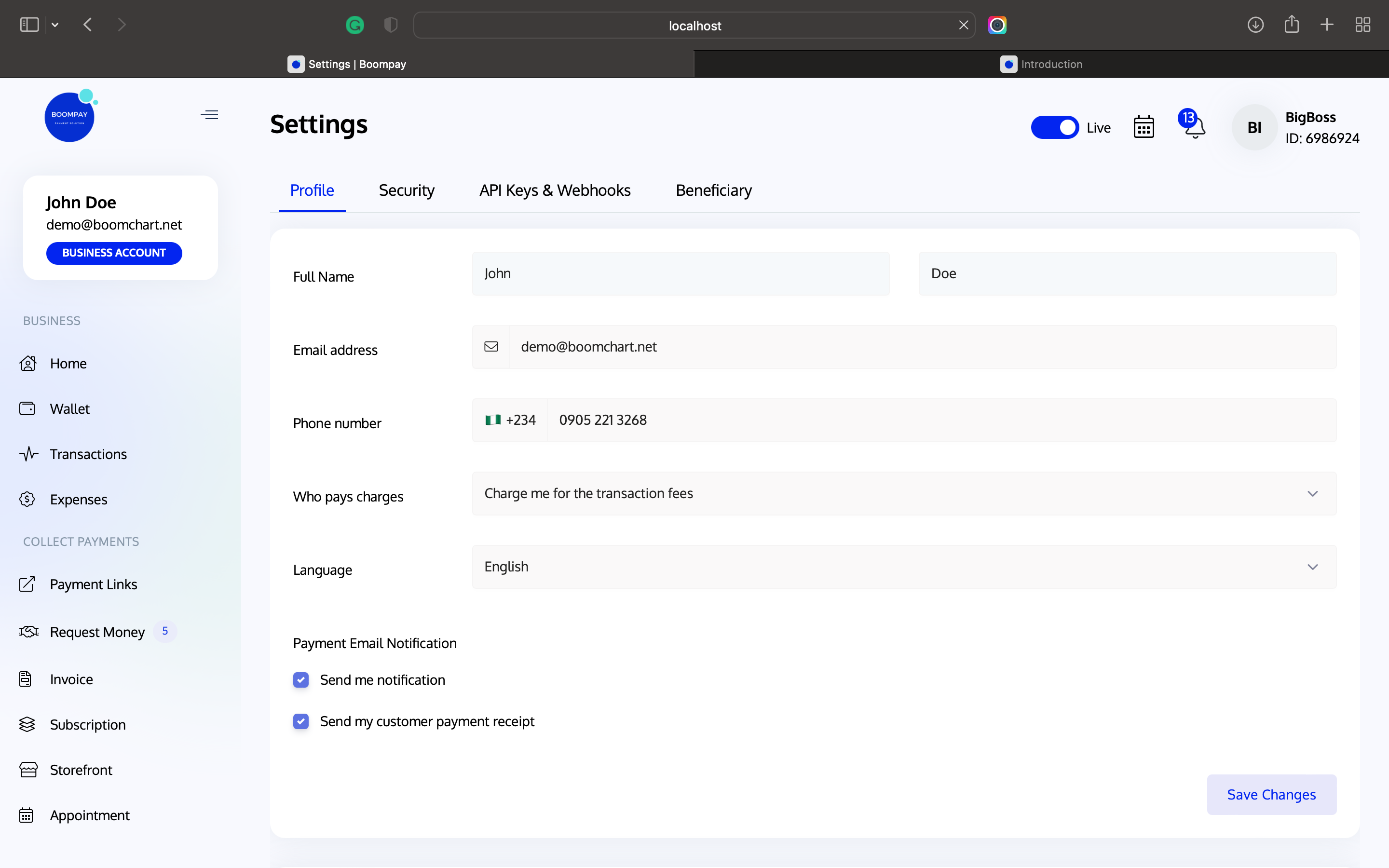Open the Expenses section
Viewport: 1389px width, 868px height.
tap(78, 499)
